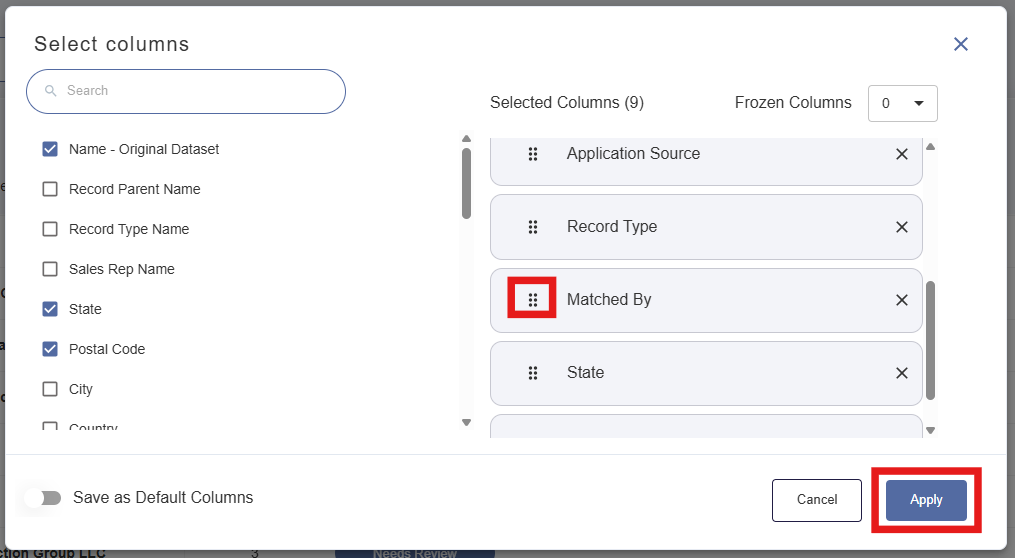Click drag handle for Record Type
This screenshot has width=1015, height=558.
(533, 227)
